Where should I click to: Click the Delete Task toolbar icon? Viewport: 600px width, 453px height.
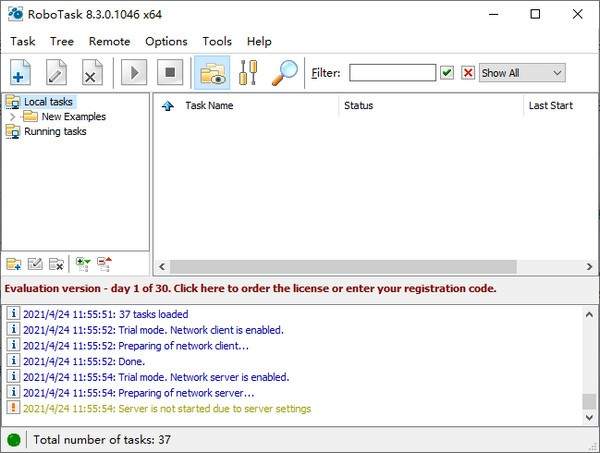tap(91, 73)
